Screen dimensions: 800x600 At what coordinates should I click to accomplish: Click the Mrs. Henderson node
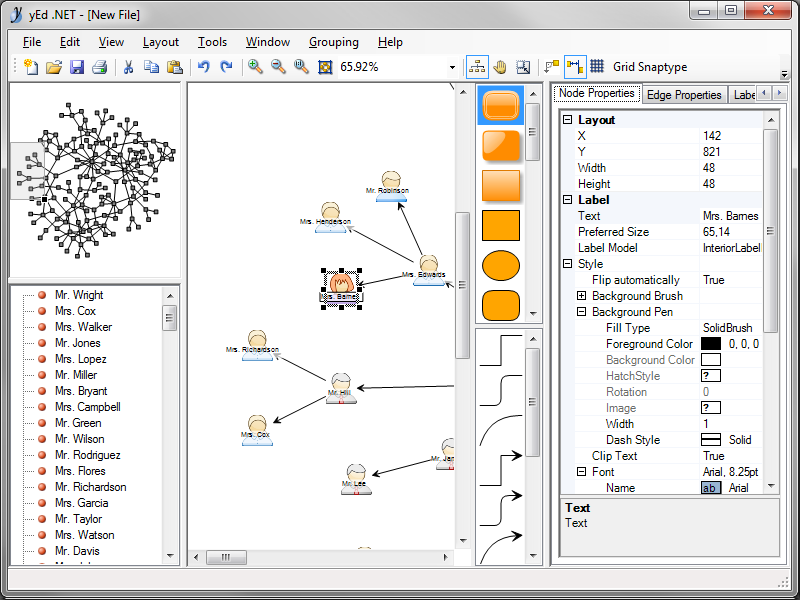click(x=330, y=218)
